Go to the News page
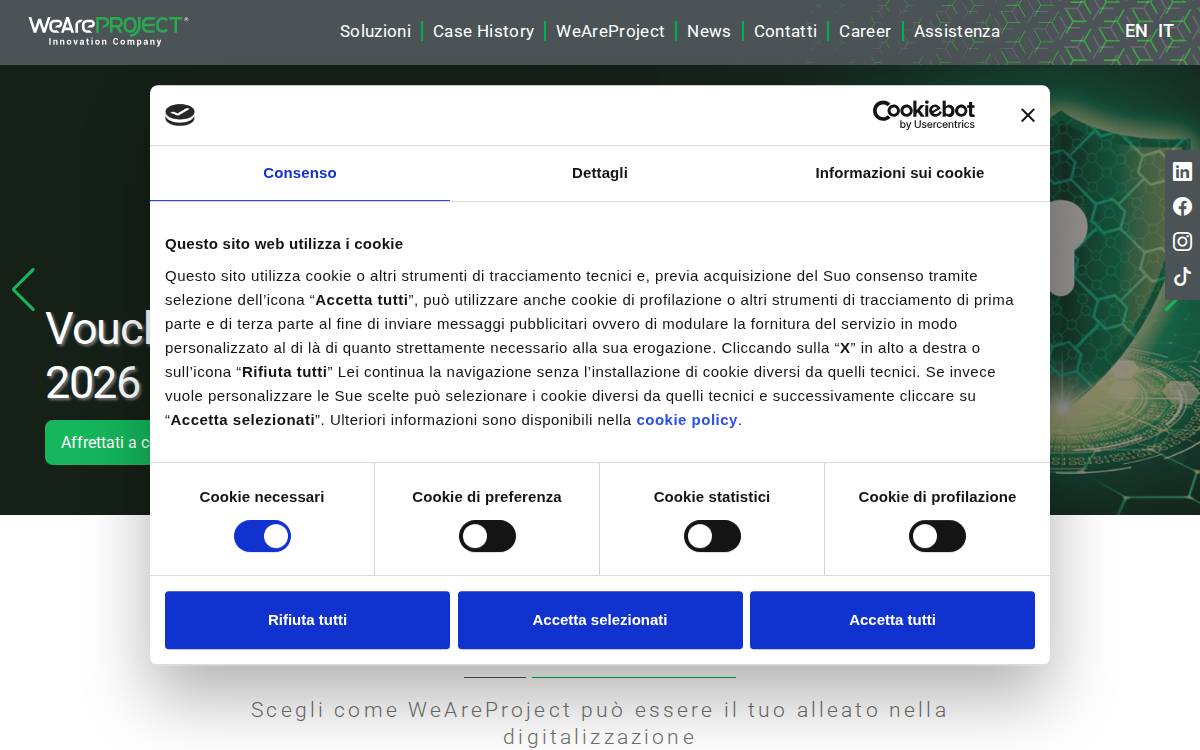This screenshot has width=1200, height=750. click(709, 31)
